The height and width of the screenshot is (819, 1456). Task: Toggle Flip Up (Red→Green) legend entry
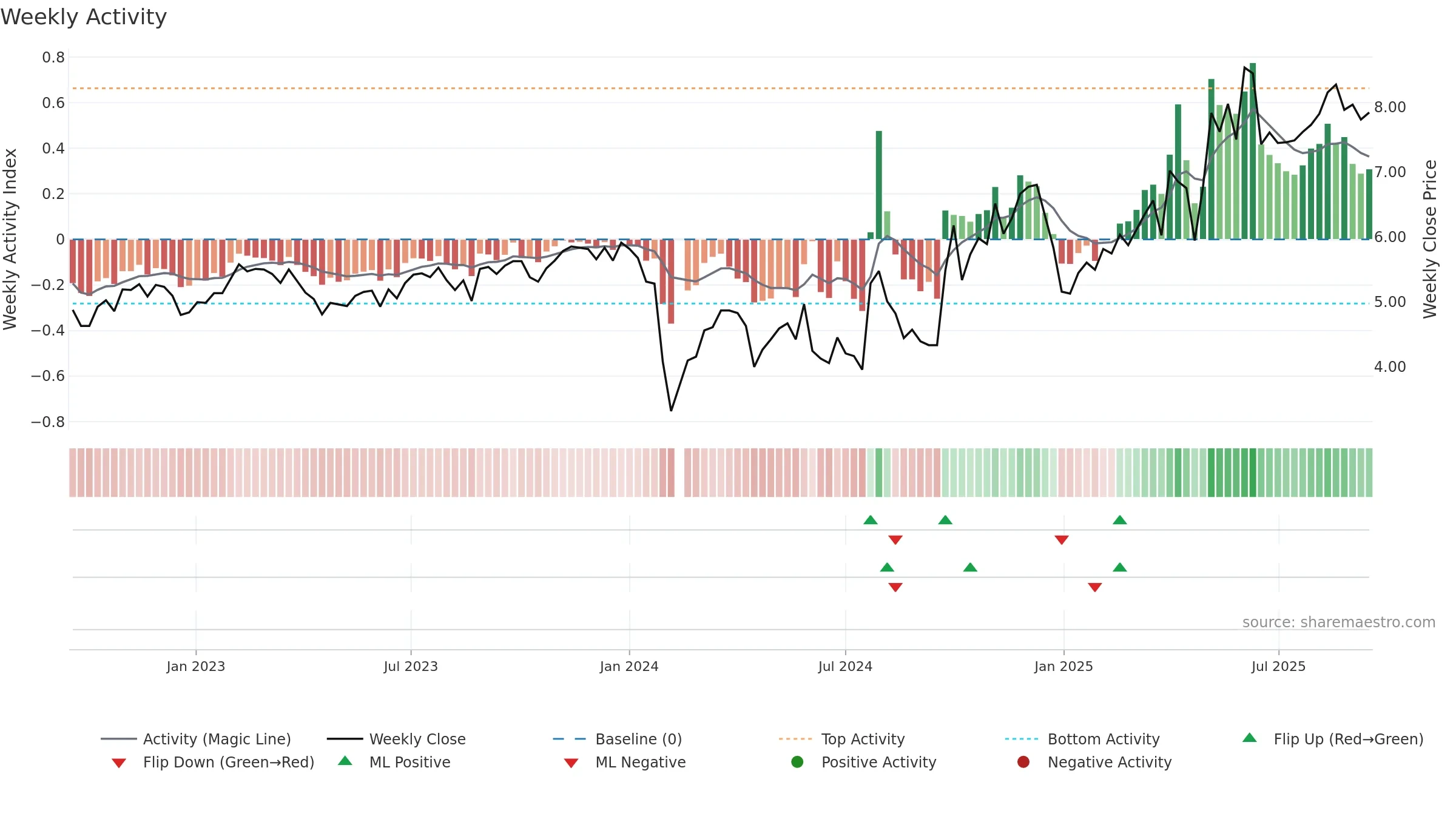pos(1333,739)
